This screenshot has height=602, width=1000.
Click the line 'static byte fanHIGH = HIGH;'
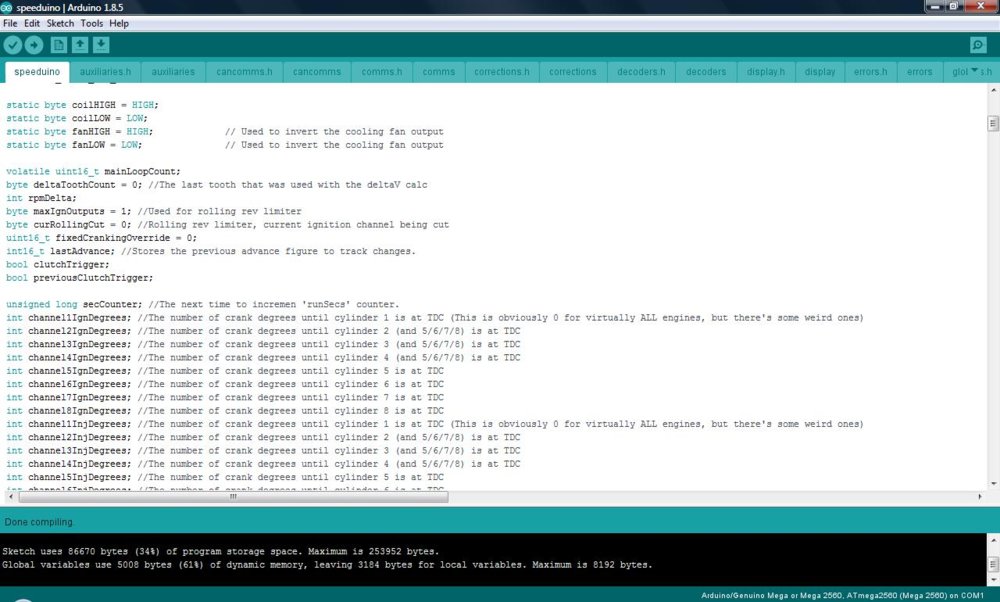point(79,131)
